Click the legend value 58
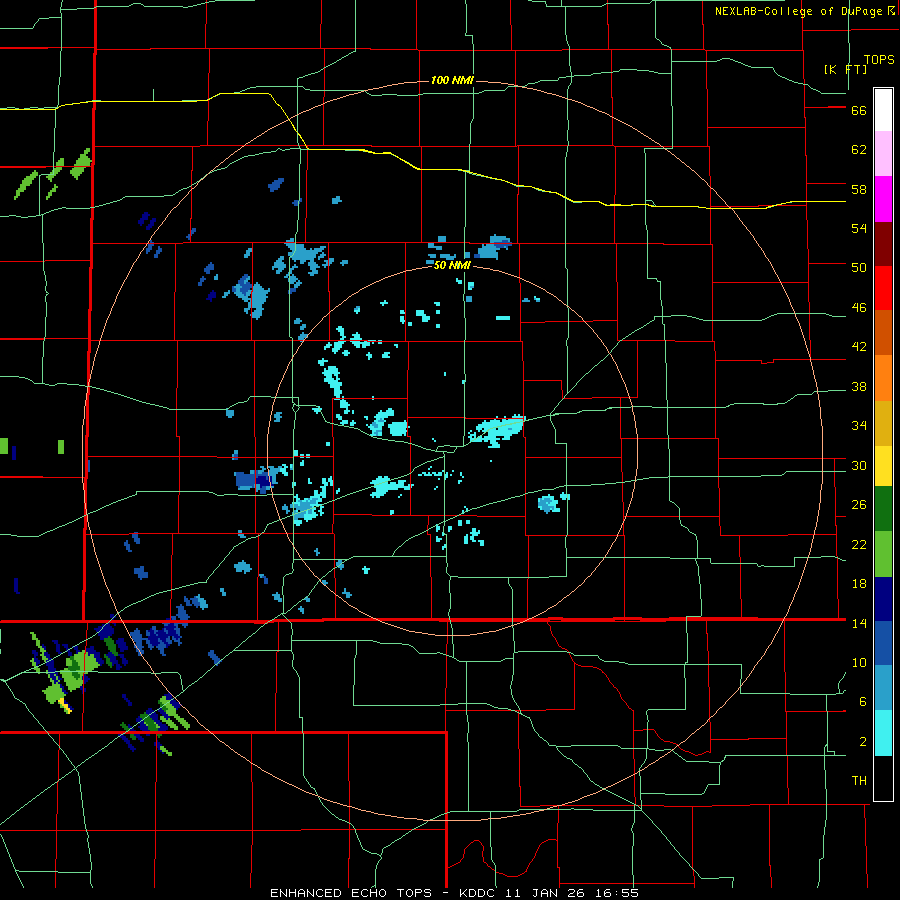The width and height of the screenshot is (900, 900). pyautogui.click(x=859, y=189)
